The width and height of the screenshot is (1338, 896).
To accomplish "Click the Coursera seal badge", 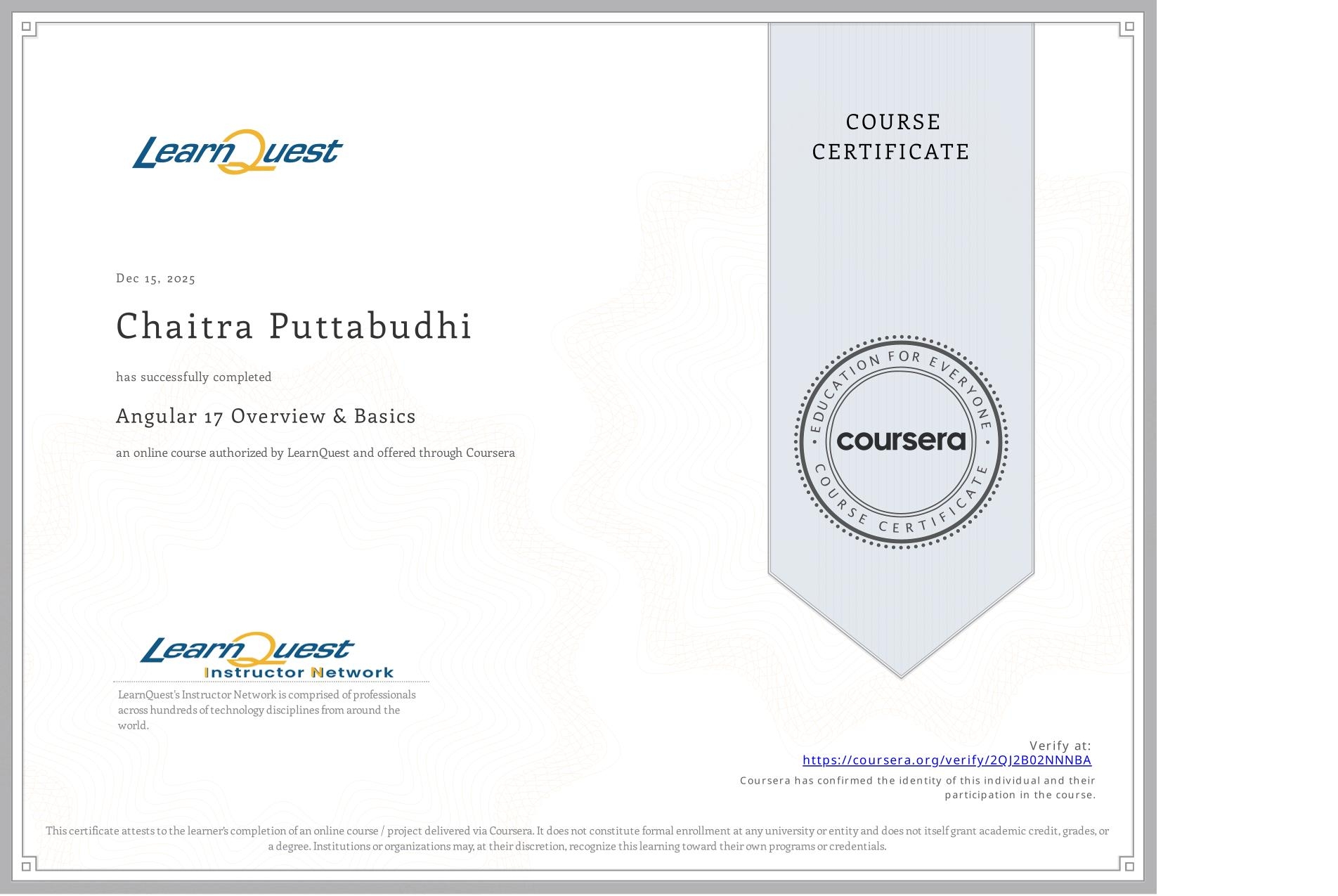I will (901, 442).
